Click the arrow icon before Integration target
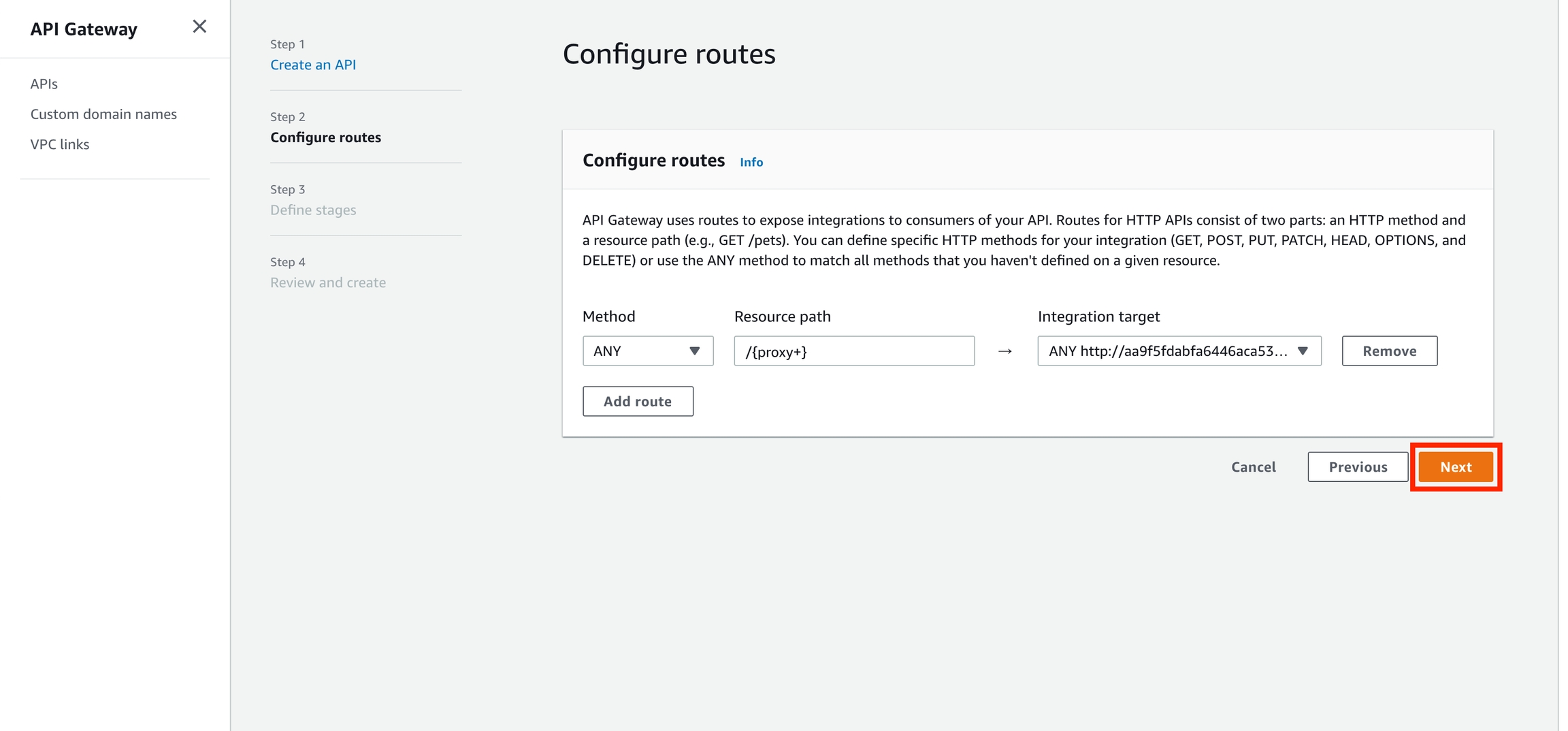The width and height of the screenshot is (1568, 731). tap(1004, 351)
